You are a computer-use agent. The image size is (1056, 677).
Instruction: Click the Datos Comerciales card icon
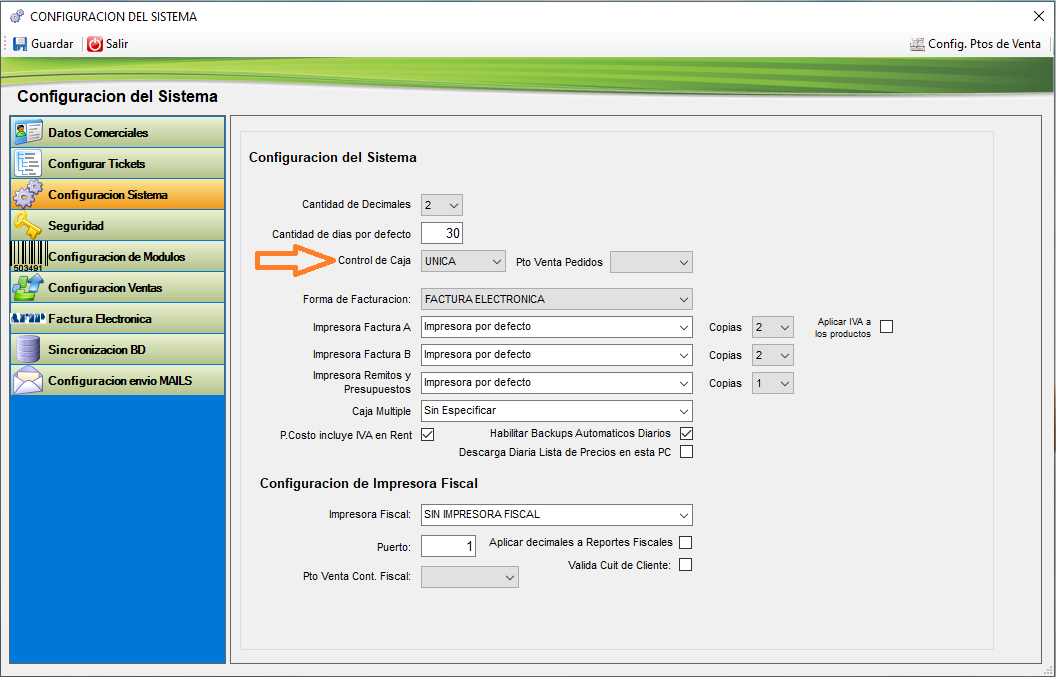(28, 133)
